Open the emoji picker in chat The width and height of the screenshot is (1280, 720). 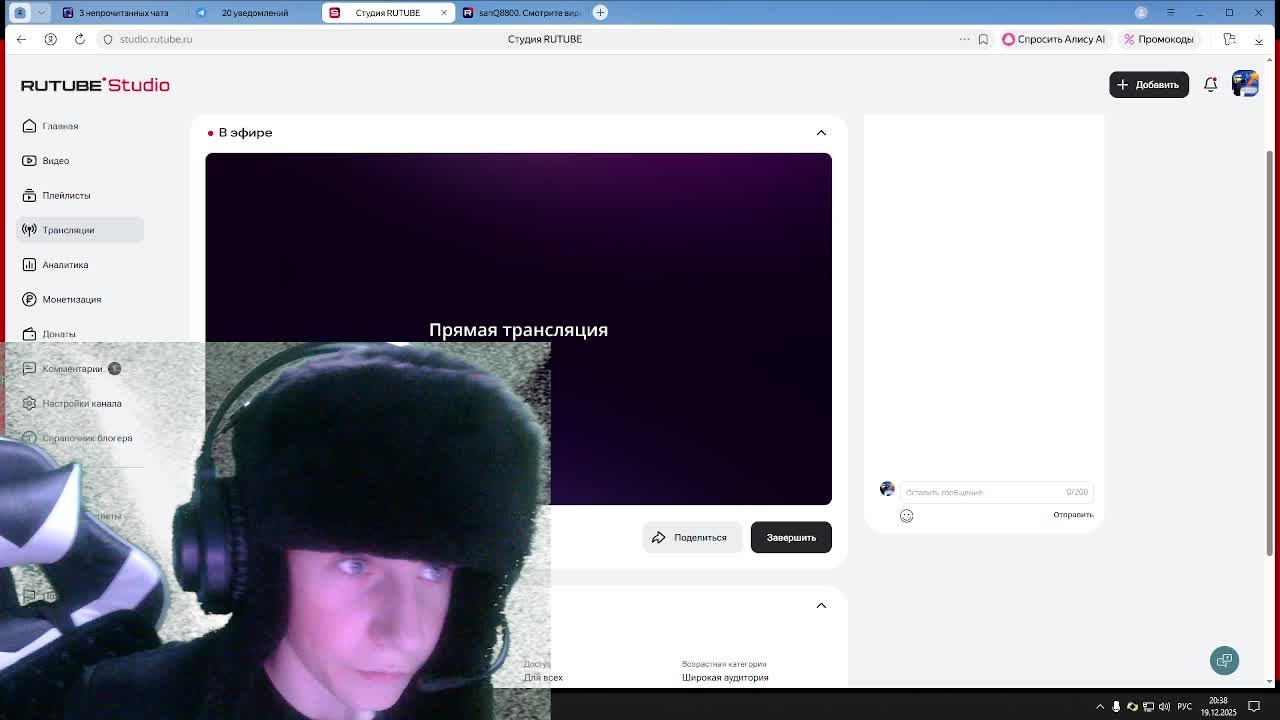906,516
